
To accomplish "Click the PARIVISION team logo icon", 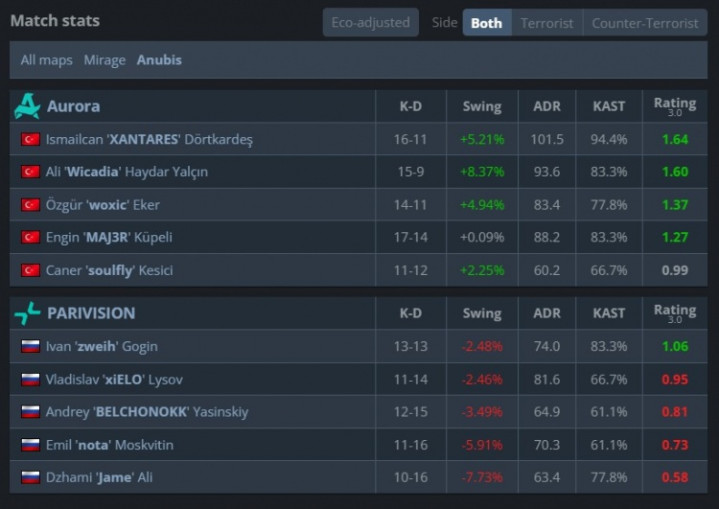I will 28,313.
